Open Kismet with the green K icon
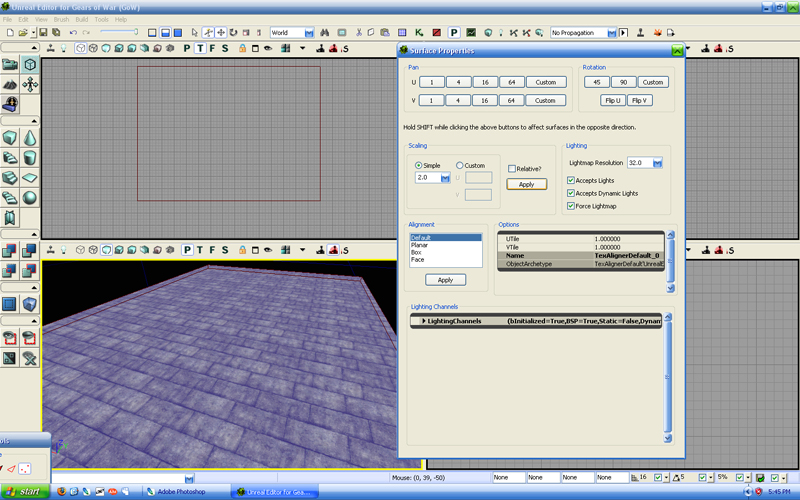Screen dimensions: 800x500 pyautogui.click(x=419, y=33)
